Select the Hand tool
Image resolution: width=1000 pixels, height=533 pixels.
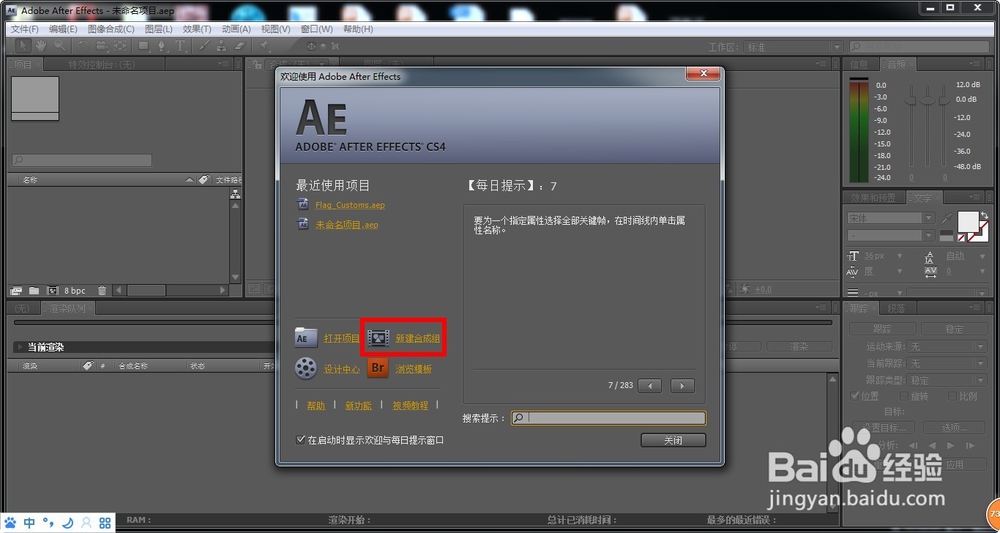(41, 46)
